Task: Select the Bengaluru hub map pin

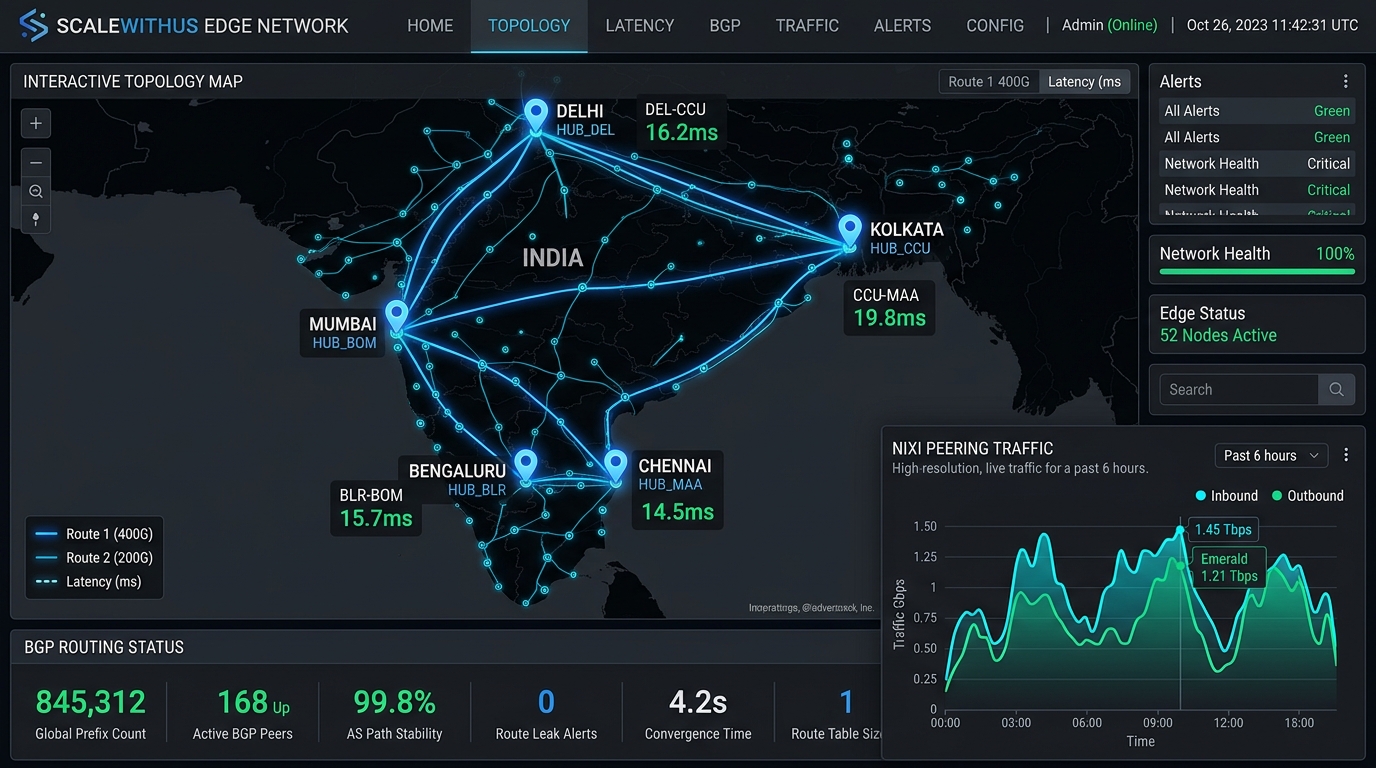Action: (x=525, y=467)
